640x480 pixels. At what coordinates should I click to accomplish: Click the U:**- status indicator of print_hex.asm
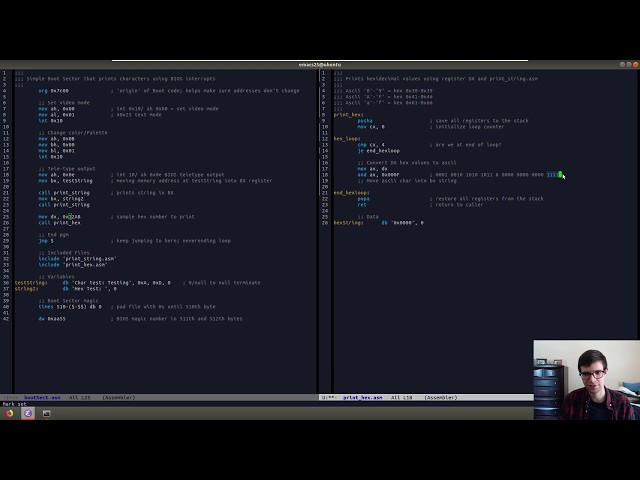tap(329, 397)
